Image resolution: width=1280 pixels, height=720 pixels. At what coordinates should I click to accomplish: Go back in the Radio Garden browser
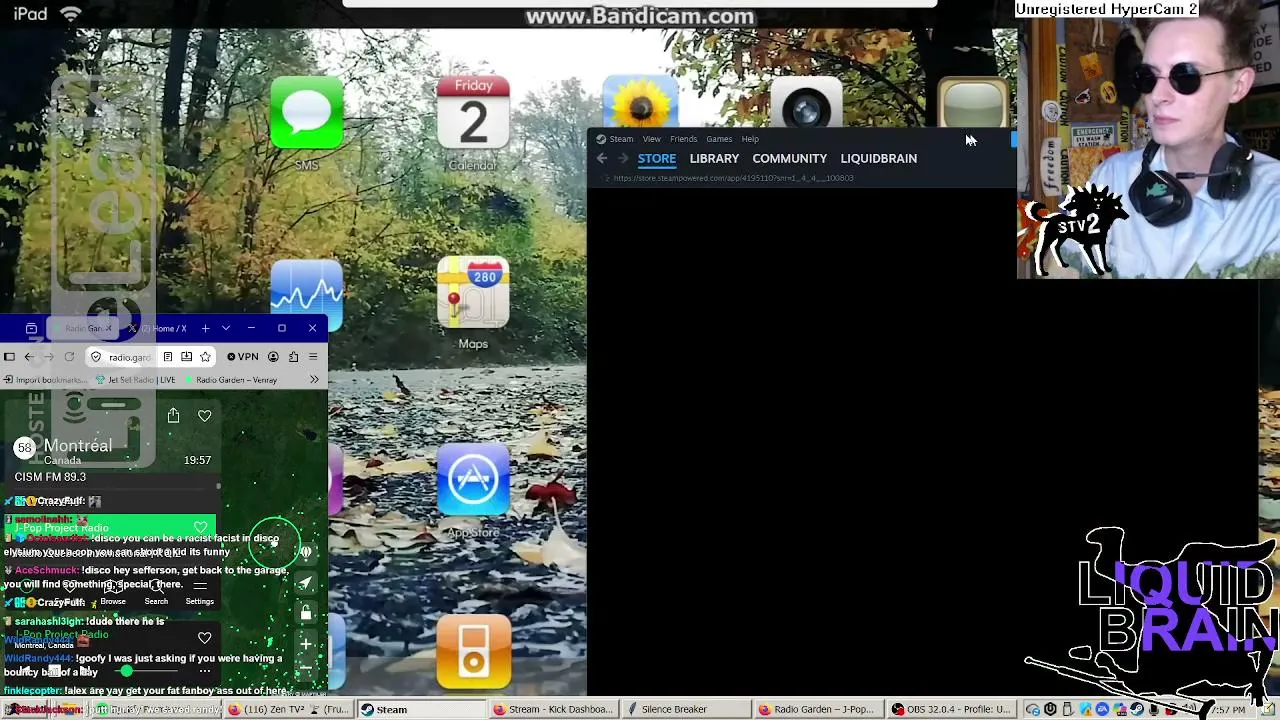29,357
